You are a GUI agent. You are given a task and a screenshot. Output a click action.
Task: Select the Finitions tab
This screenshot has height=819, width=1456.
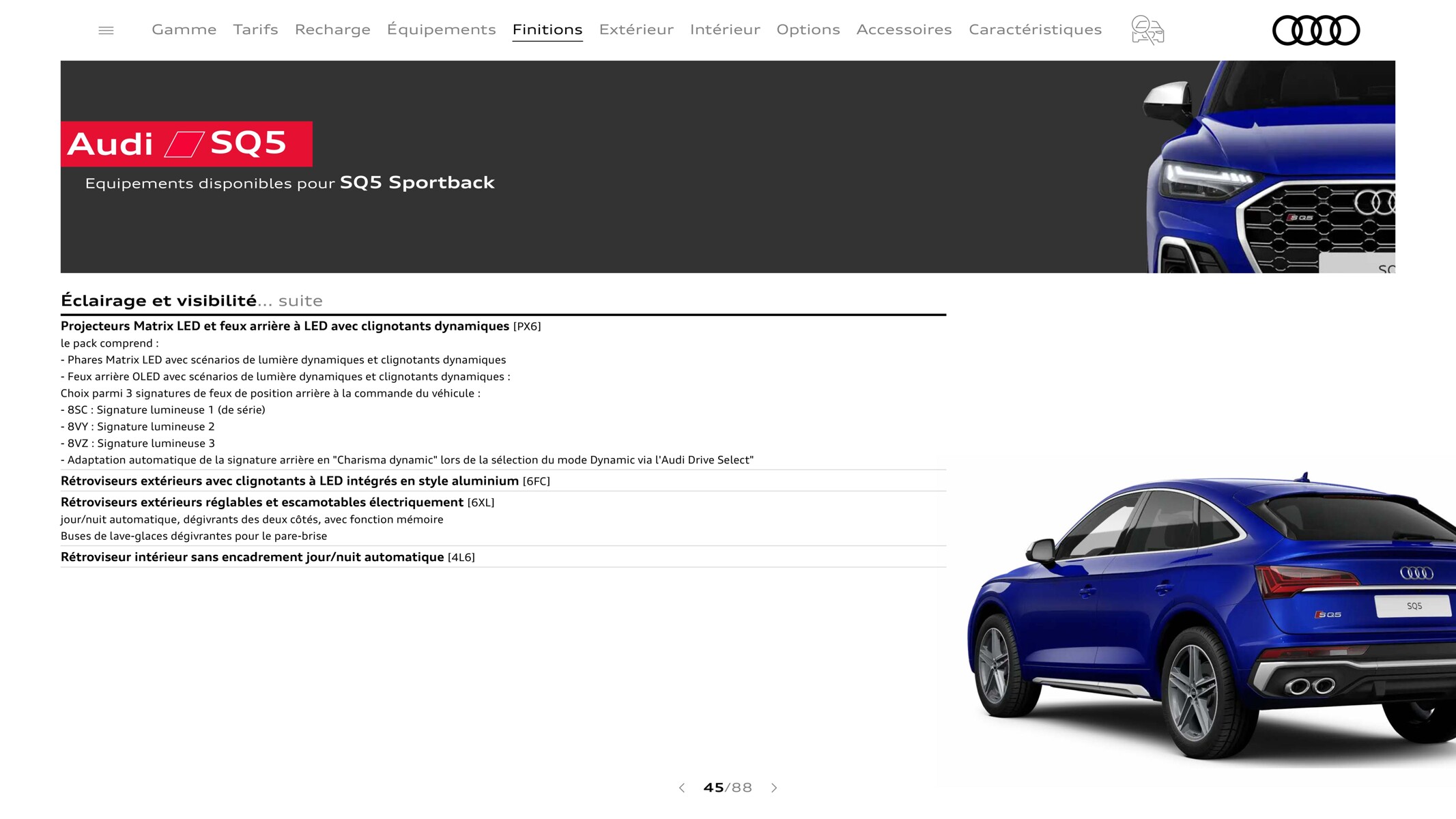[x=547, y=29]
